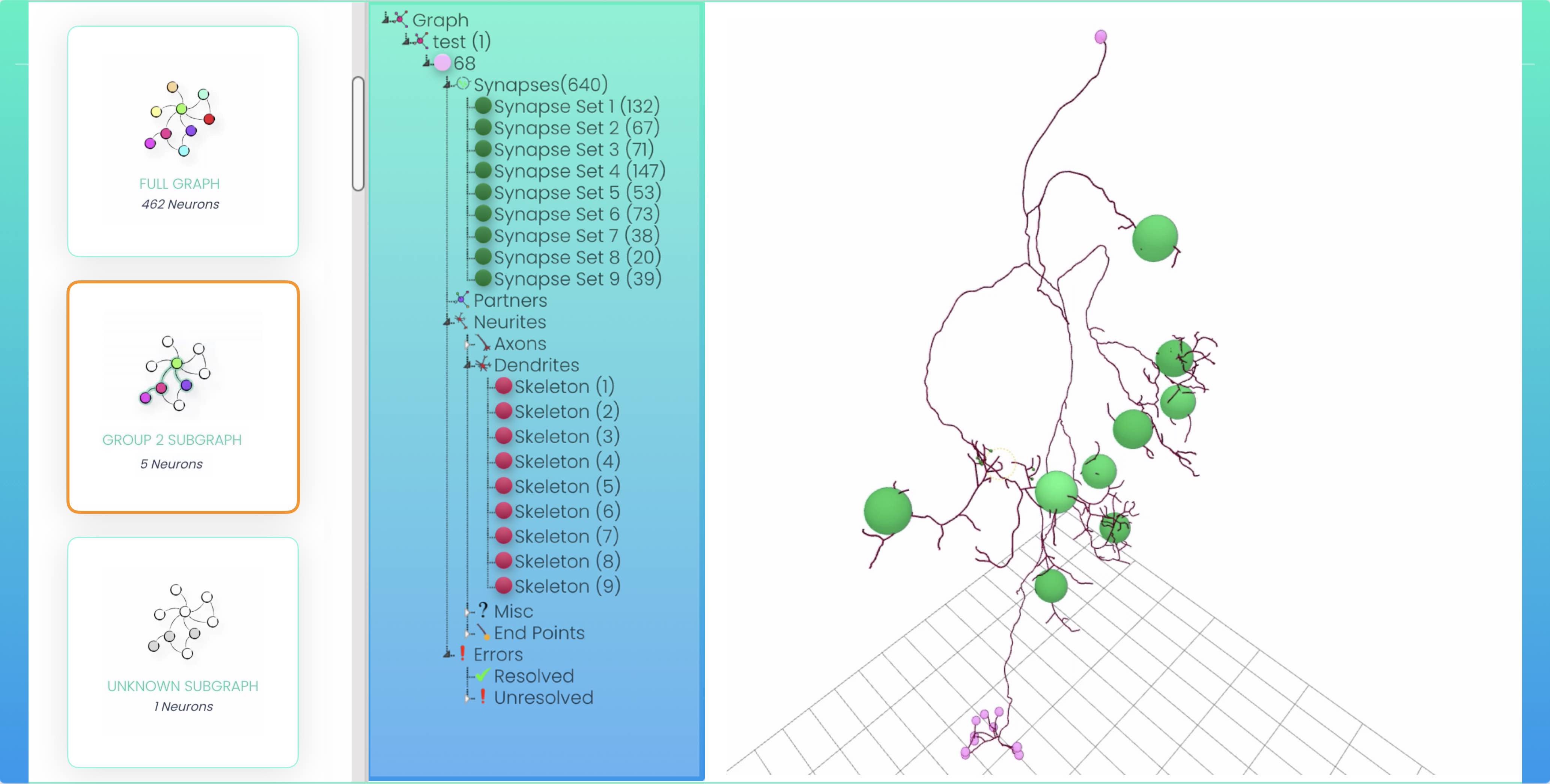Click the Axons branch icon
Screen dimensions: 1550x784
(483, 343)
